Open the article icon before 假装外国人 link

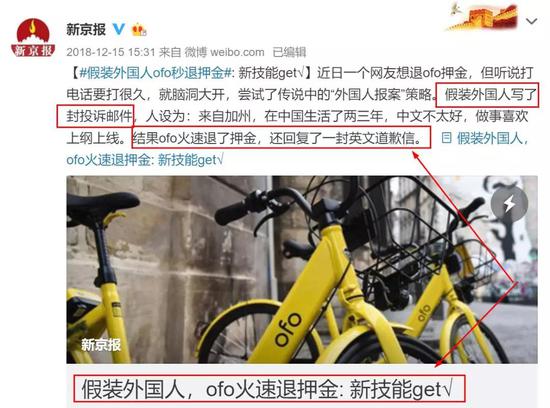point(446,138)
